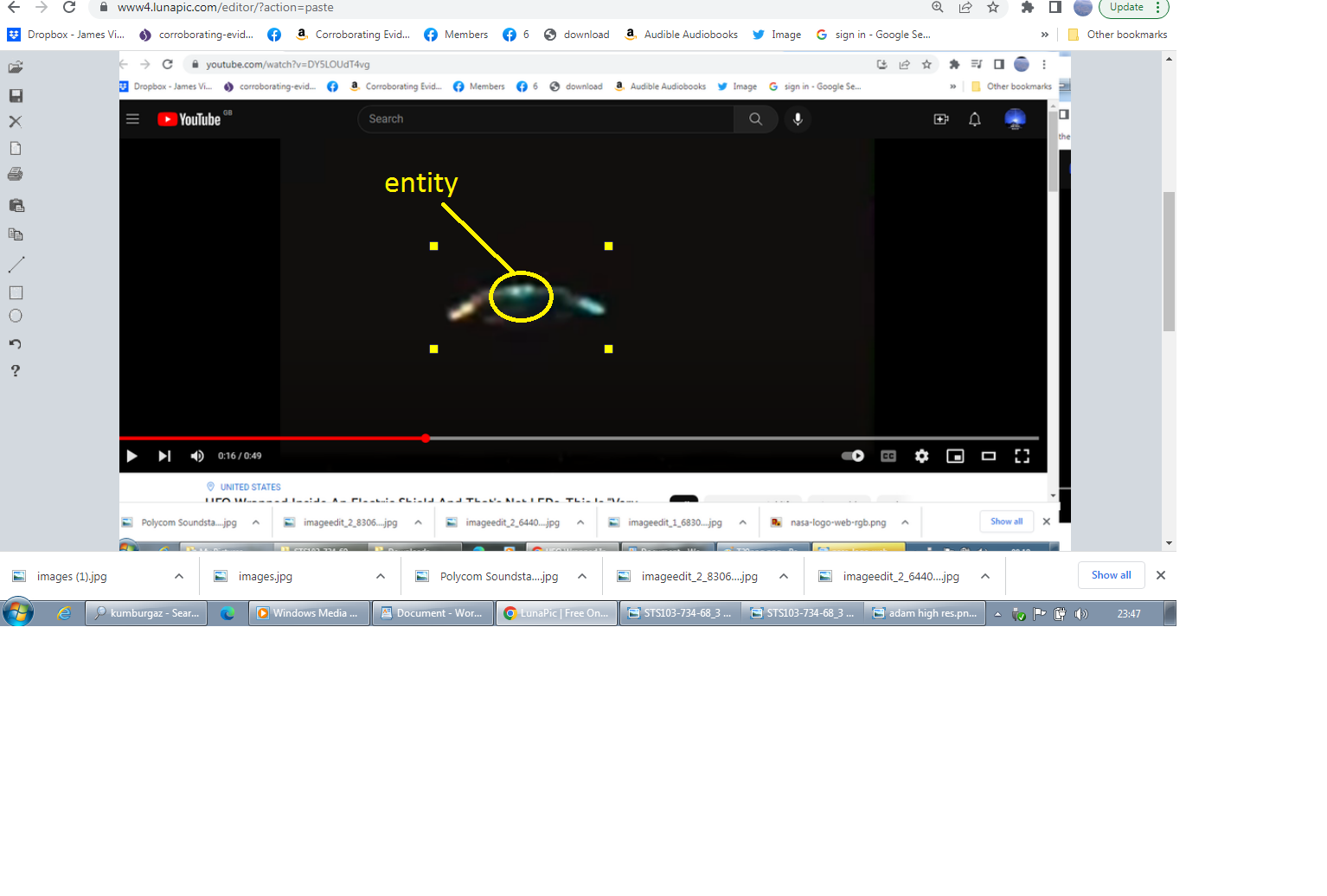Expand options for images (1).jpg download

click(x=179, y=577)
